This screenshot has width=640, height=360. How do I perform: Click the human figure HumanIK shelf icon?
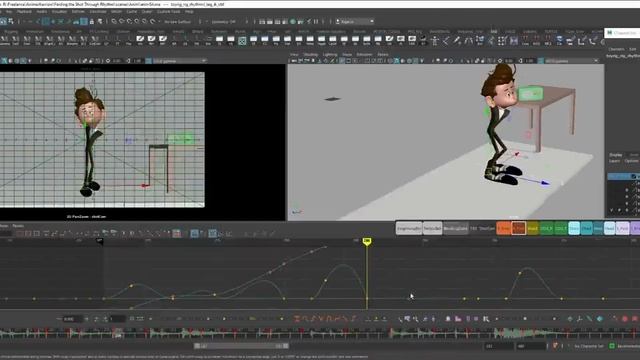(x=435, y=40)
